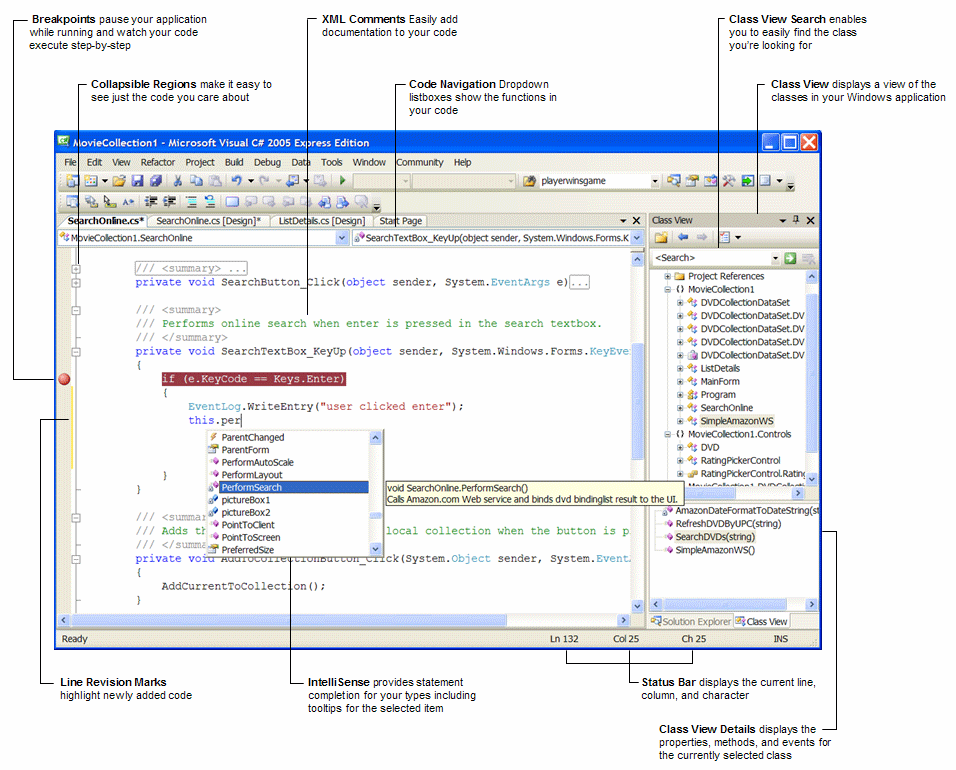Open the Toolbox hammer-and-wrench icon
This screenshot has width=956, height=770.
pos(729,180)
